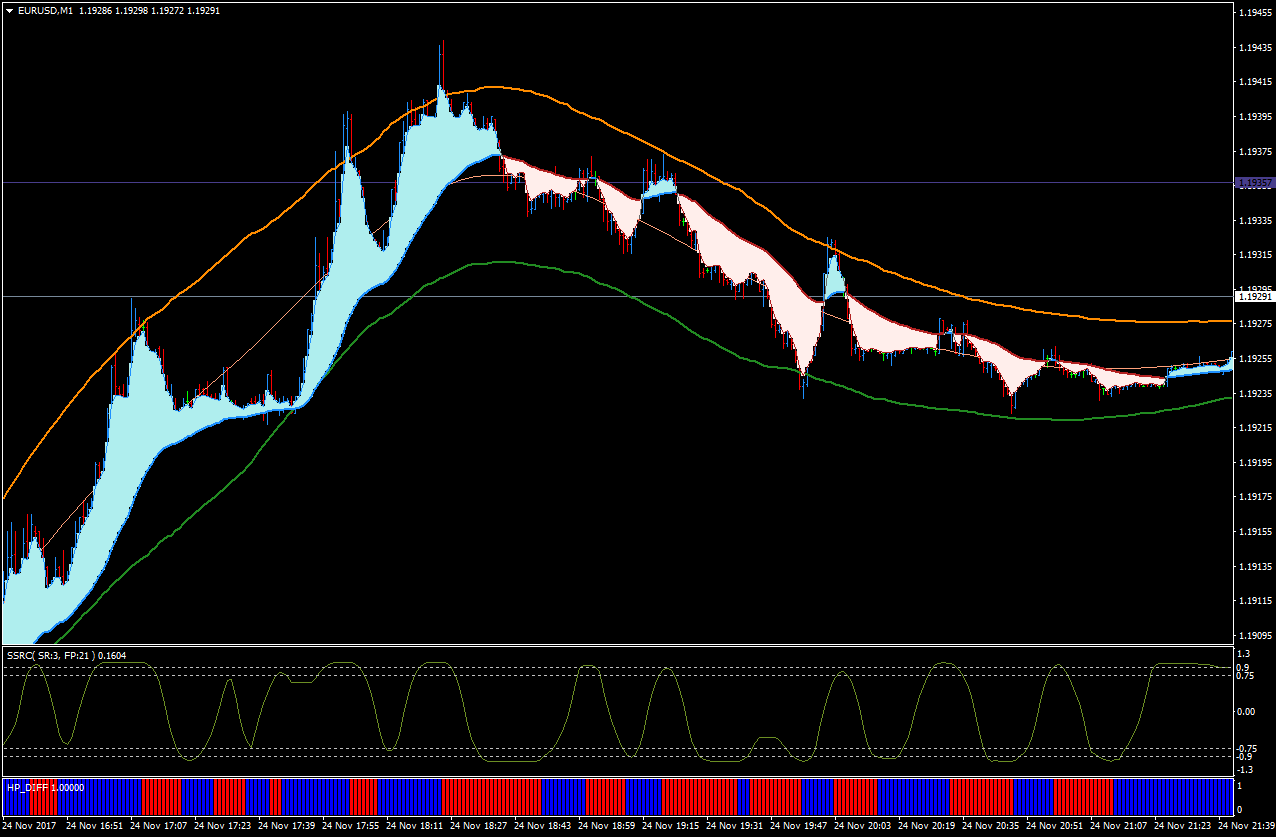Click the 24 Nov 19:47 time label
1276x837 pixels.
tap(798, 827)
